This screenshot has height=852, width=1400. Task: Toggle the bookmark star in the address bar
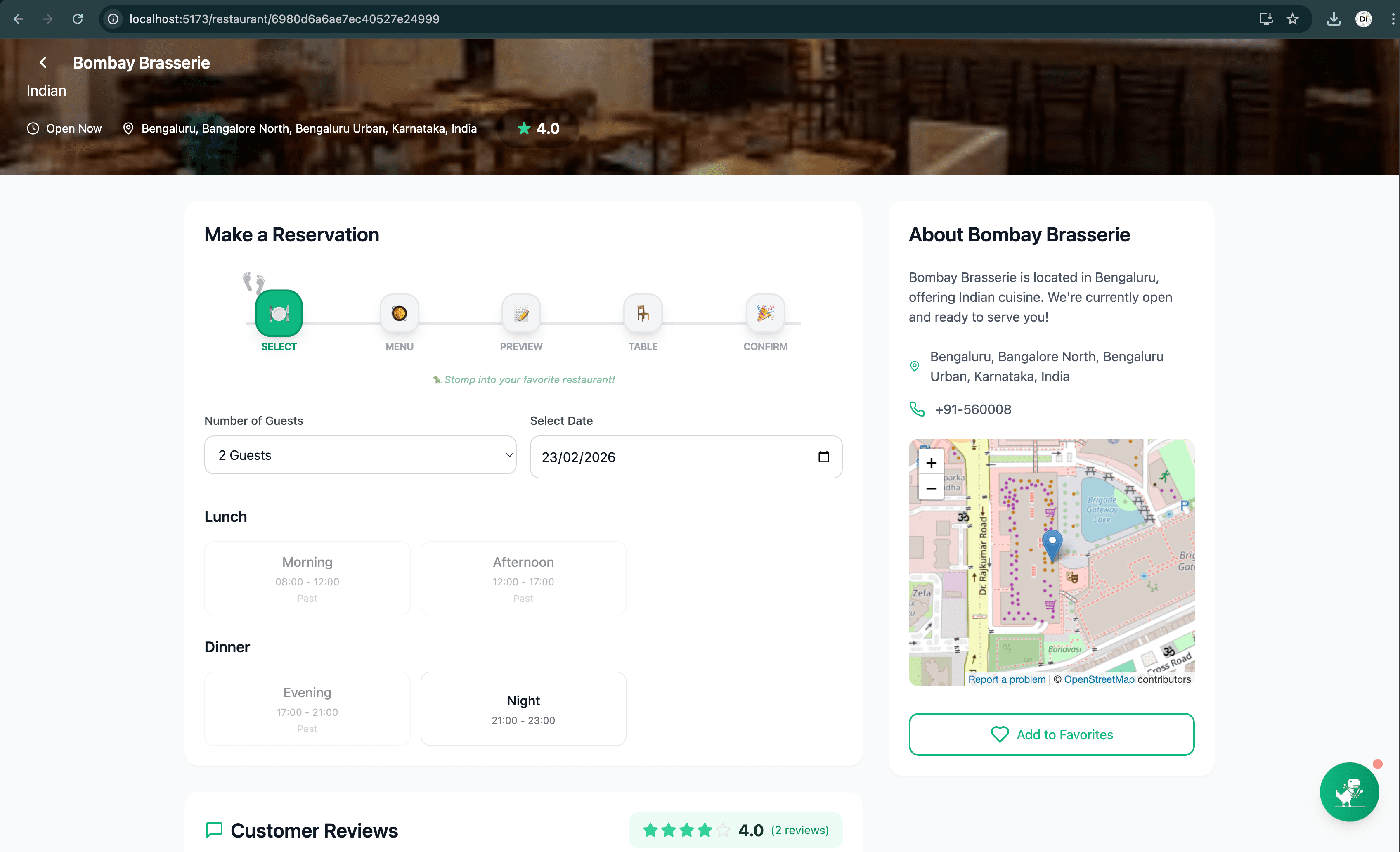point(1293,19)
